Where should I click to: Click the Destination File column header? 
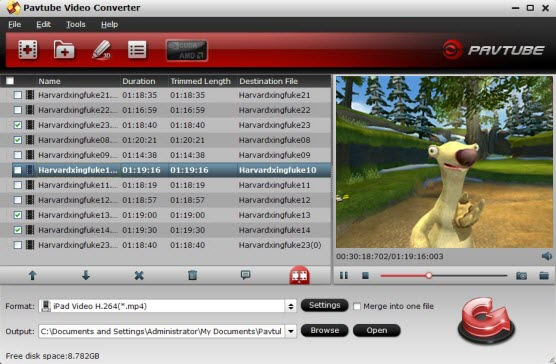click(268, 81)
